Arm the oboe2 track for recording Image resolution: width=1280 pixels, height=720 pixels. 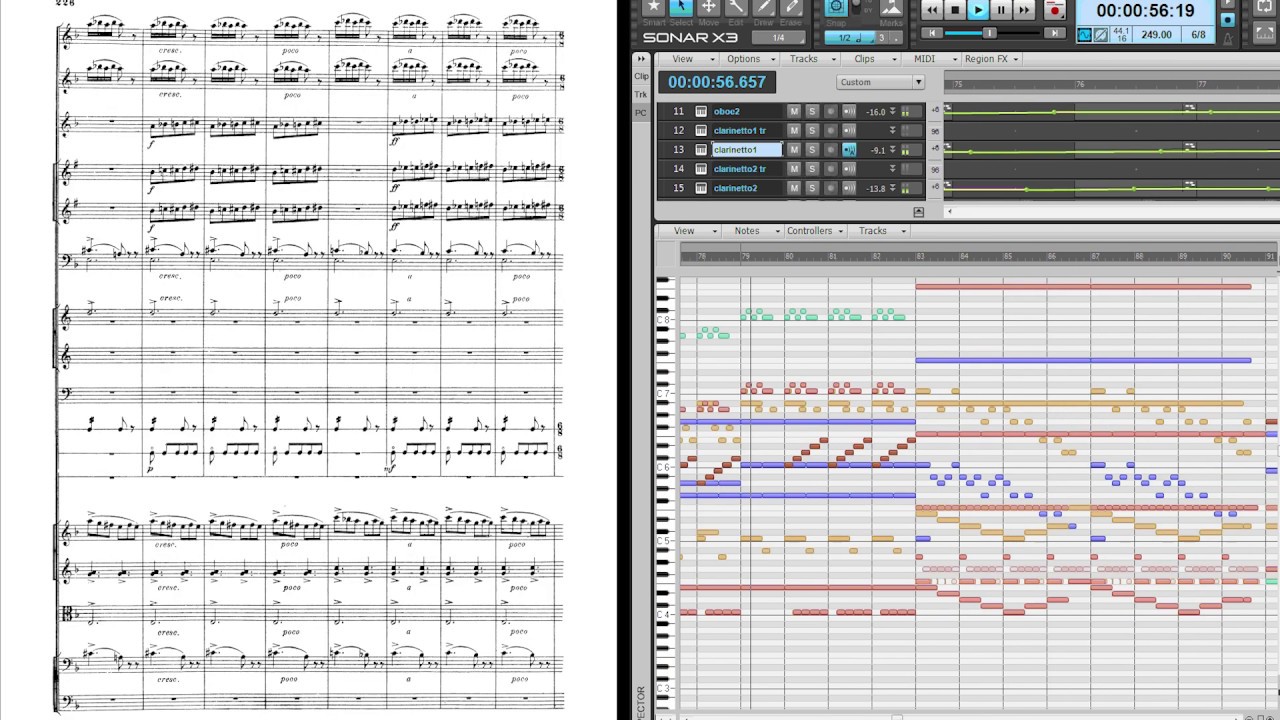pyautogui.click(x=830, y=111)
